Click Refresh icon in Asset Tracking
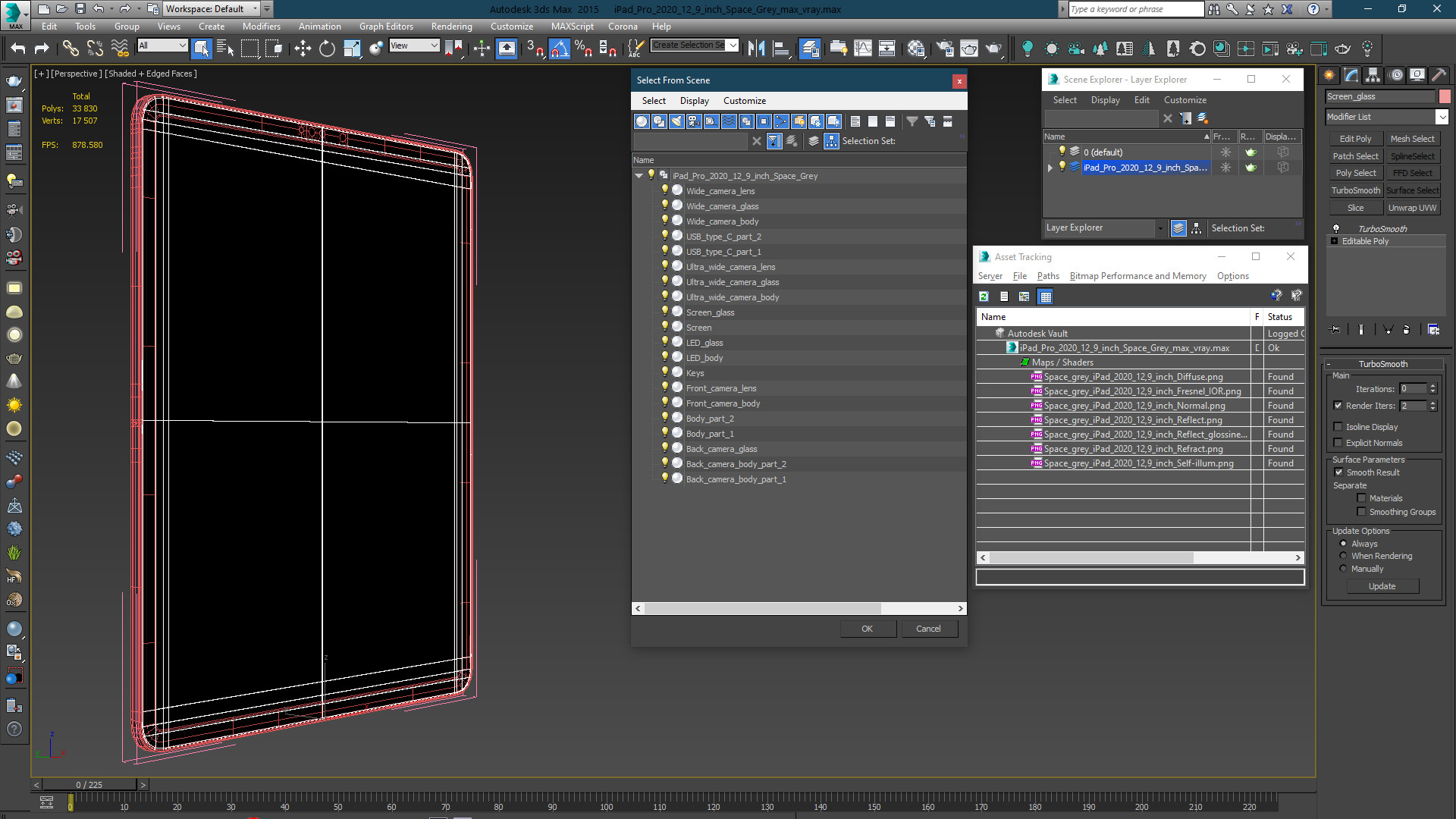Viewport: 1456px width, 819px height. (984, 297)
